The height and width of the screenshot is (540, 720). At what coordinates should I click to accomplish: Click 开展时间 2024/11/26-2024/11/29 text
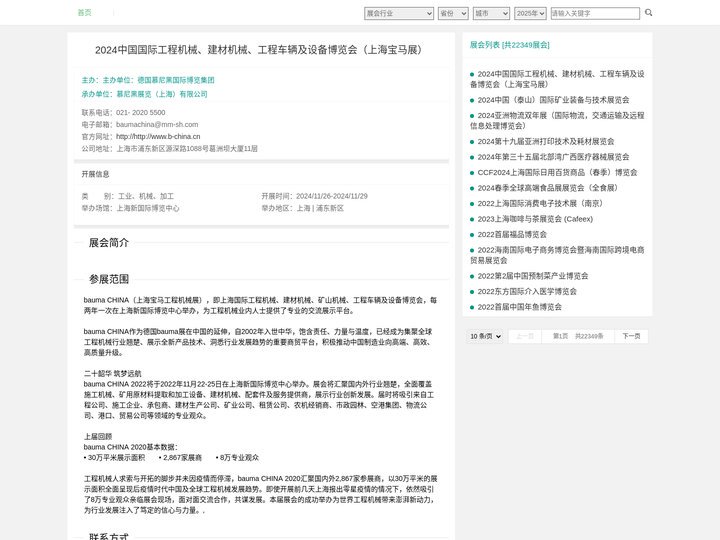click(315, 196)
